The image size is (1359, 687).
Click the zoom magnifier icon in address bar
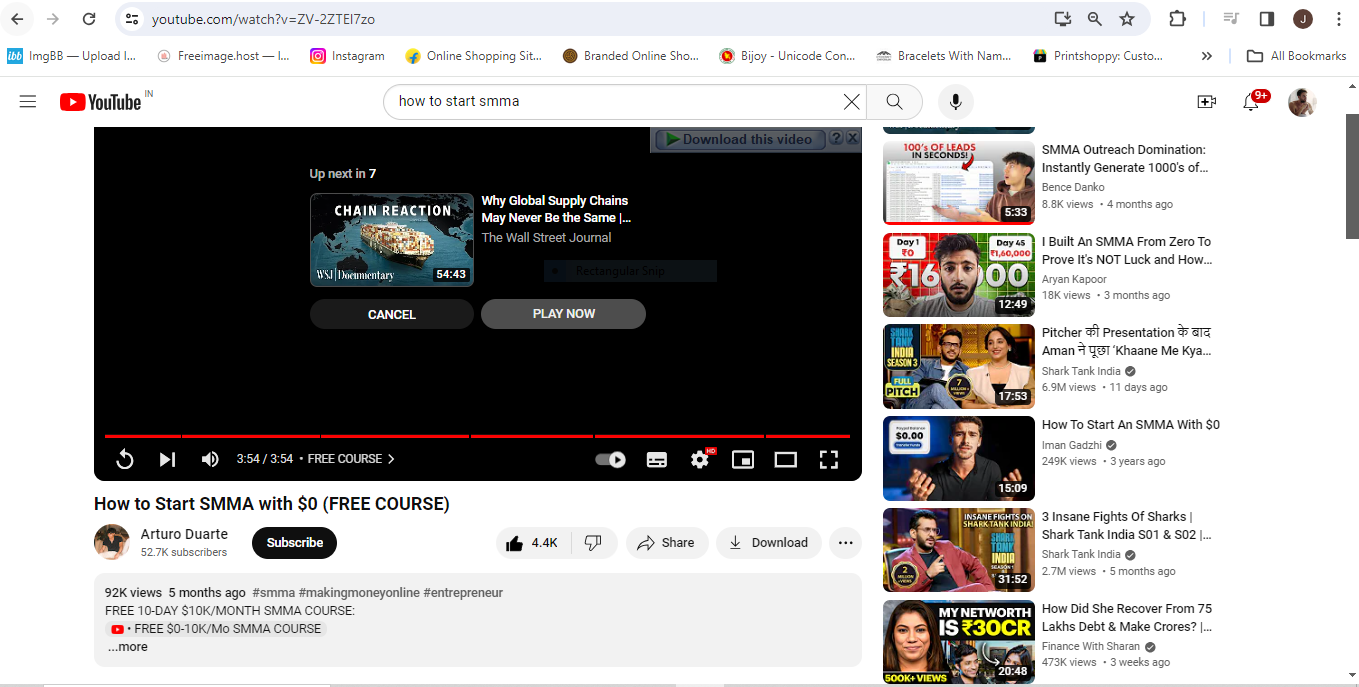(x=1095, y=19)
